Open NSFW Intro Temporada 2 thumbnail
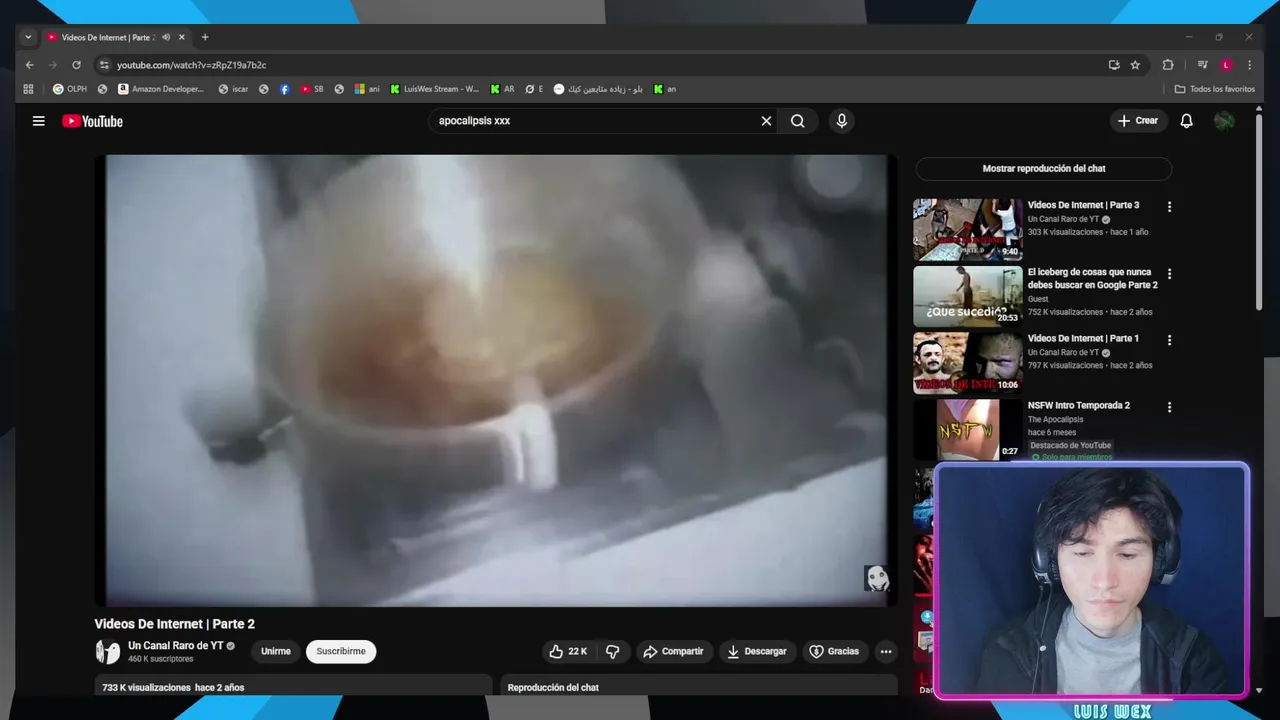1280x720 pixels. click(x=967, y=430)
